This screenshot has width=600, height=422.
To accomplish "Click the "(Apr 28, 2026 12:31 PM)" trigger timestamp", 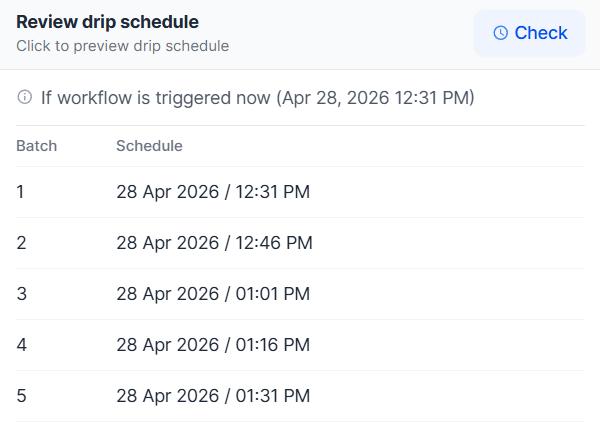I will (376, 98).
